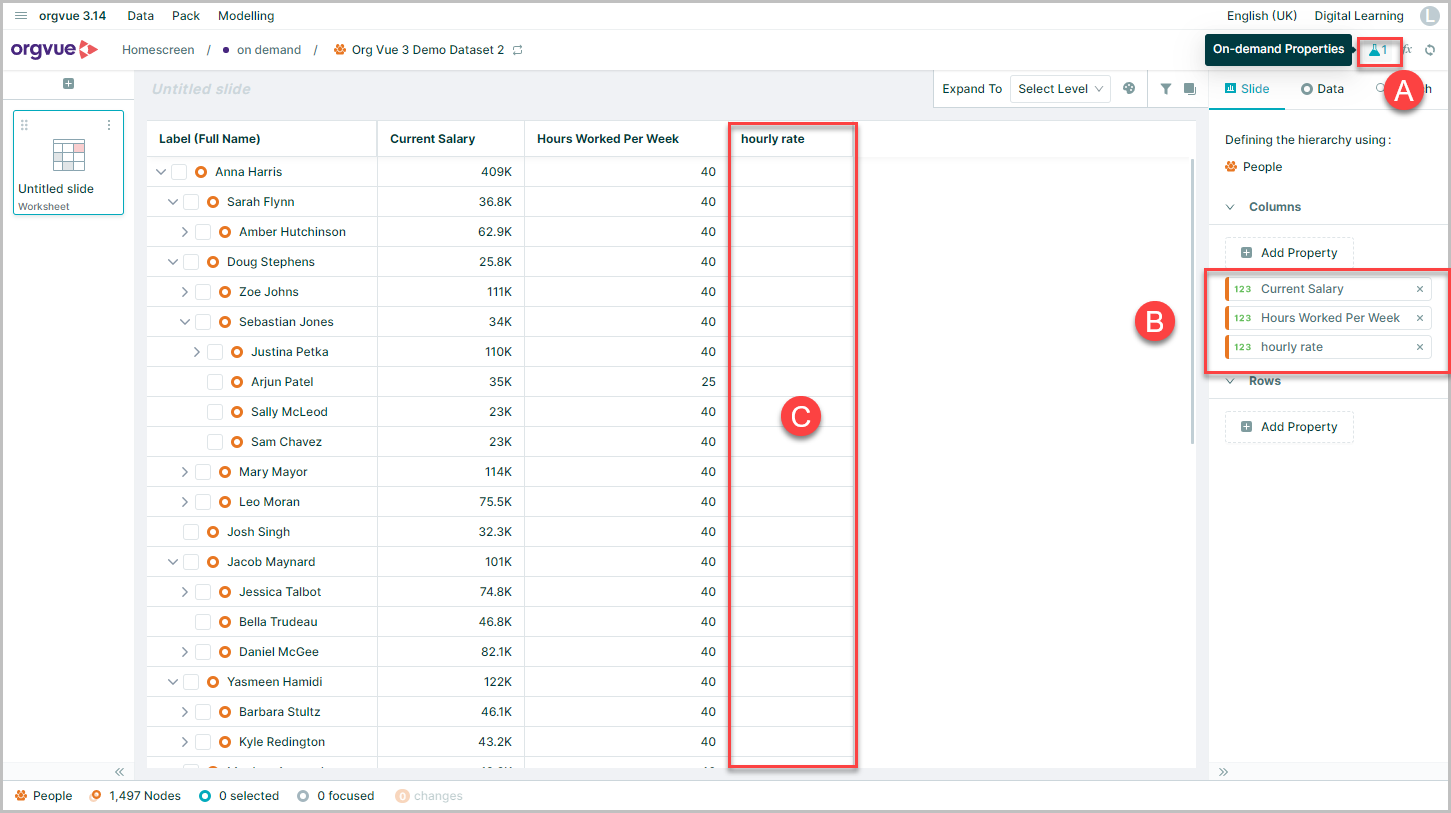Click the dataset sync icon after Demo Dataset 2
The height and width of the screenshot is (813, 1451).
tap(517, 50)
